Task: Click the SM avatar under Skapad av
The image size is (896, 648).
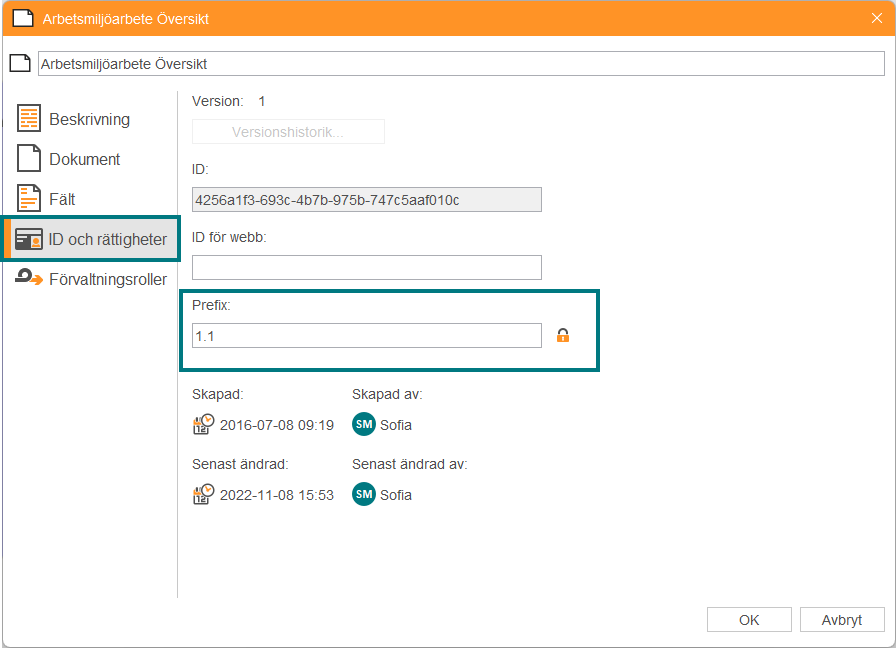Action: (364, 424)
